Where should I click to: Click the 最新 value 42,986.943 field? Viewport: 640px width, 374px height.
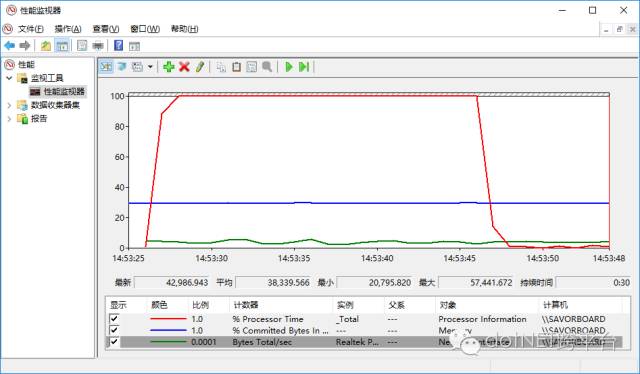point(172,282)
